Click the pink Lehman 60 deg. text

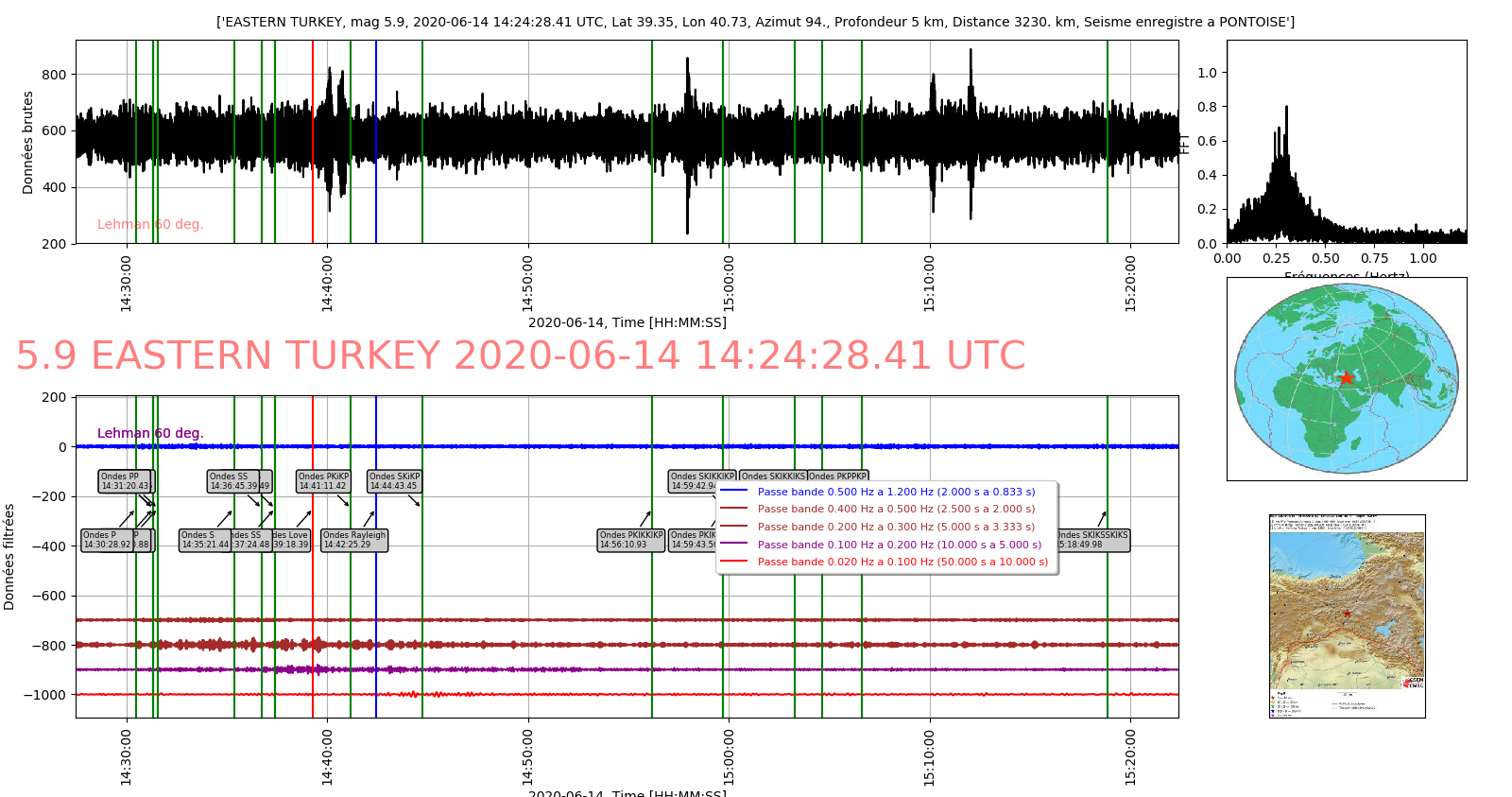[150, 224]
